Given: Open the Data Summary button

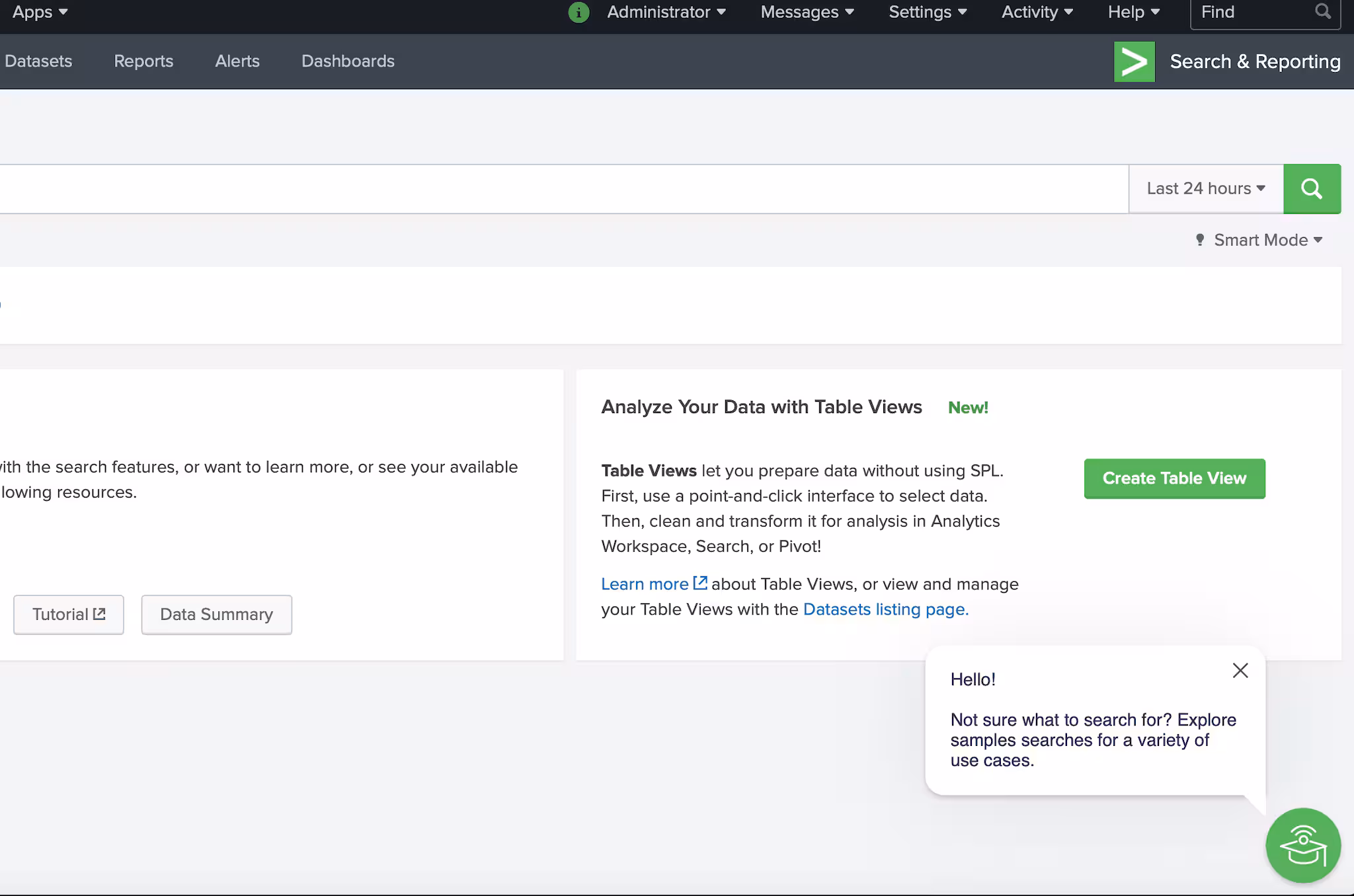Looking at the screenshot, I should point(216,615).
